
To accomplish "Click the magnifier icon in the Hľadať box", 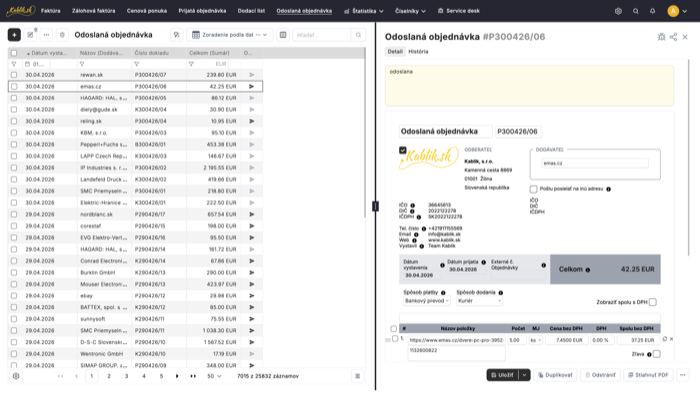I will click(x=358, y=35).
